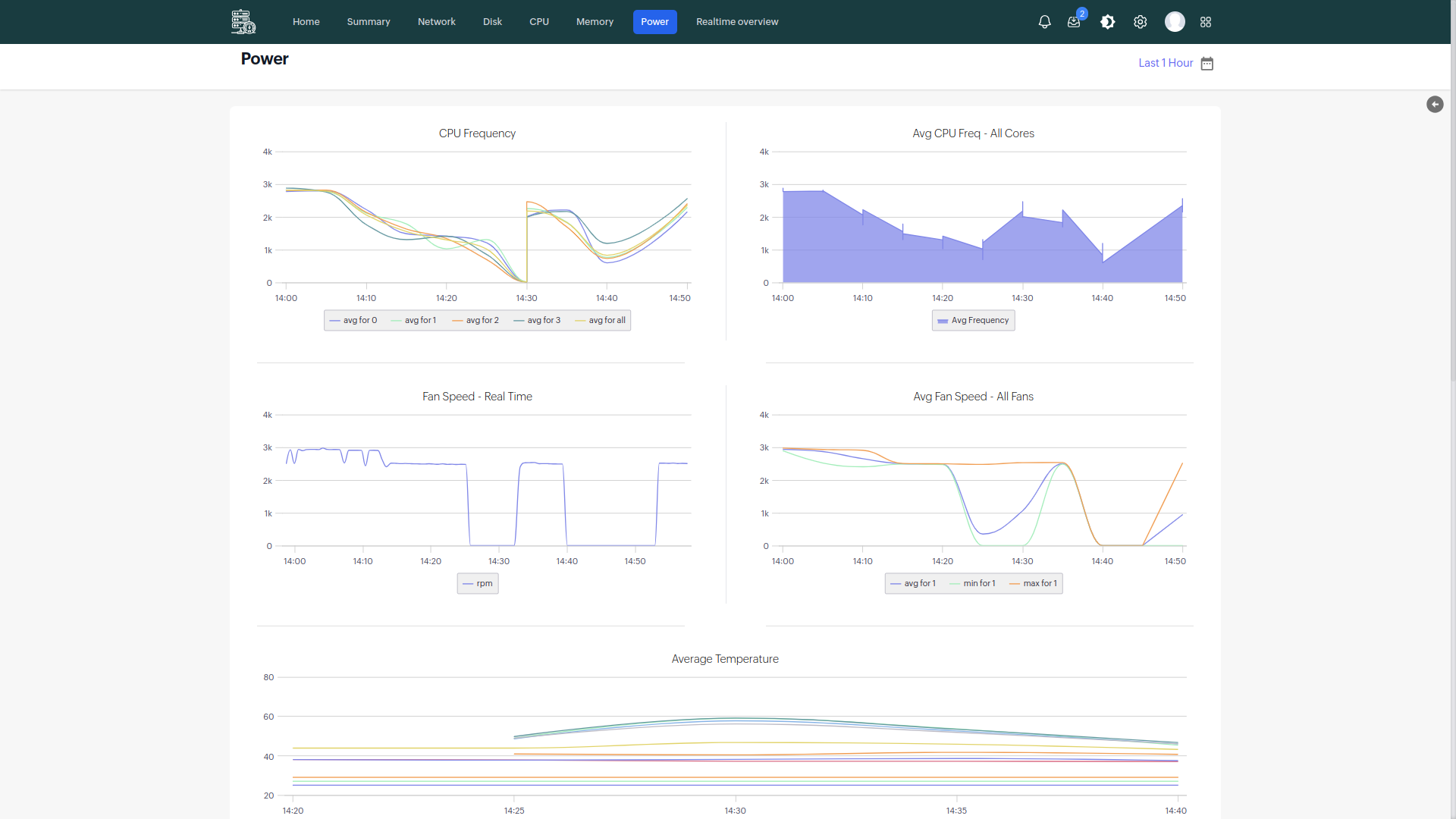Toggle the Avg Frequency legend item
The image size is (1456, 819).
pyautogui.click(x=974, y=320)
